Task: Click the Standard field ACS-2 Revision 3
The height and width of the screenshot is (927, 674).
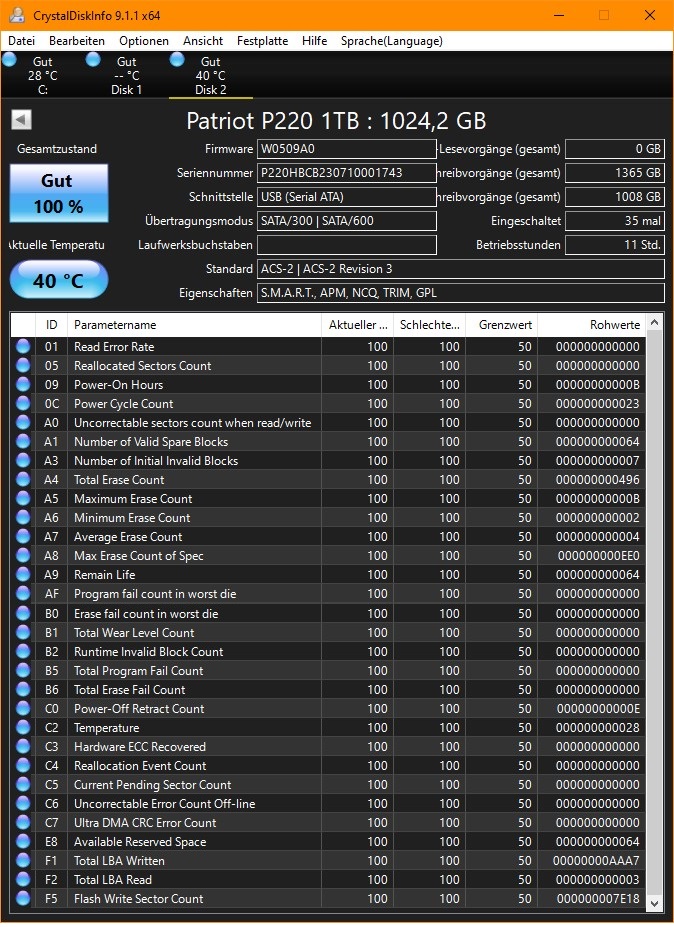Action: (x=461, y=269)
